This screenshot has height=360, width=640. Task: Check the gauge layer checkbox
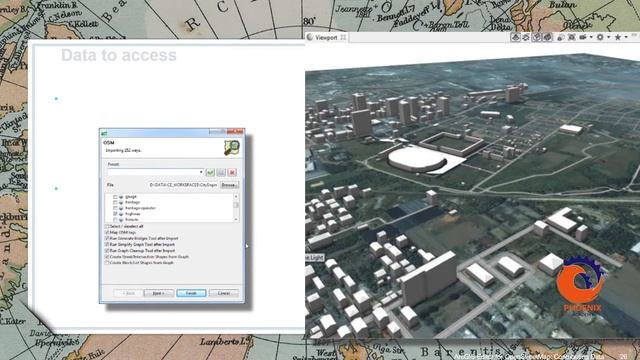115,197
